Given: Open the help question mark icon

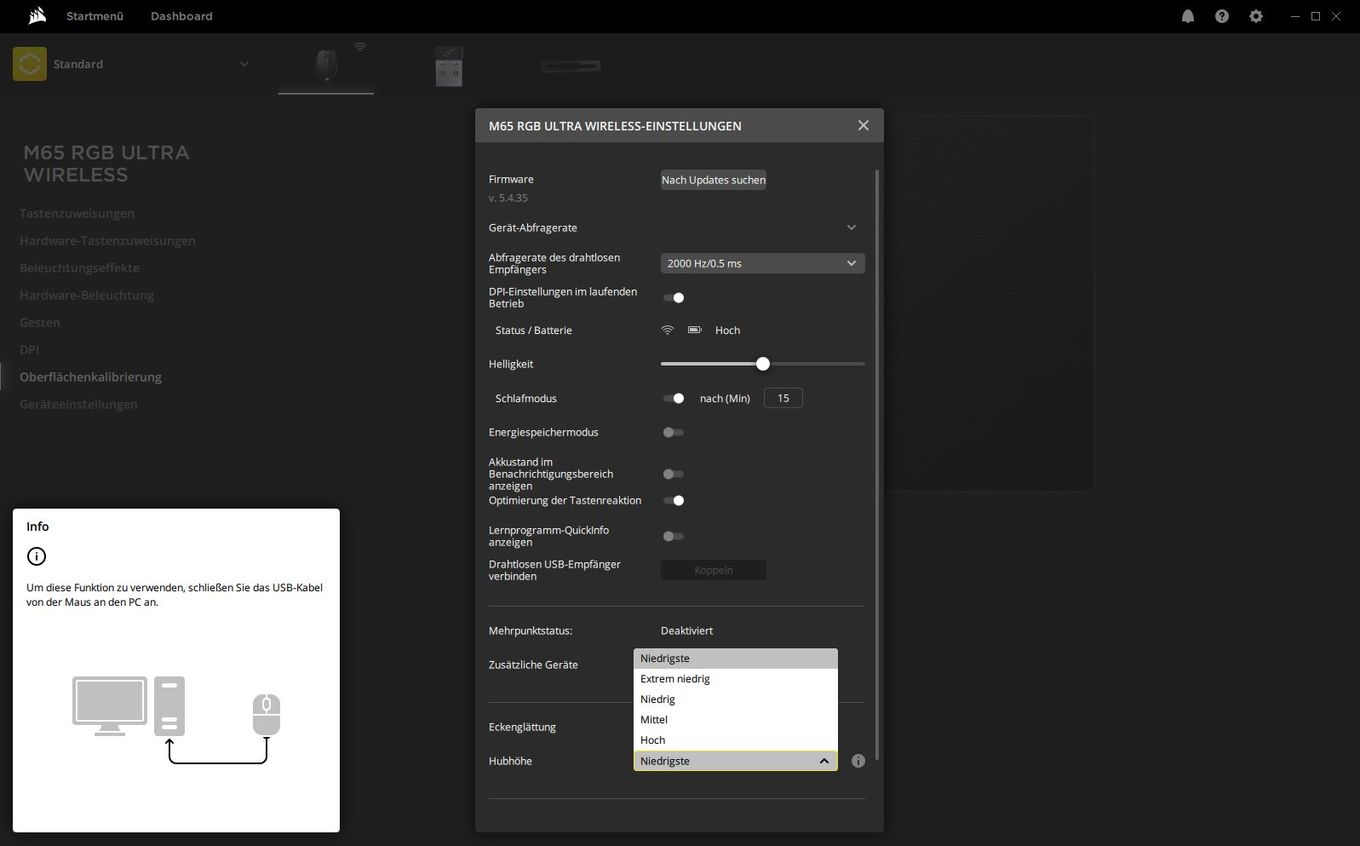Looking at the screenshot, I should [1222, 16].
